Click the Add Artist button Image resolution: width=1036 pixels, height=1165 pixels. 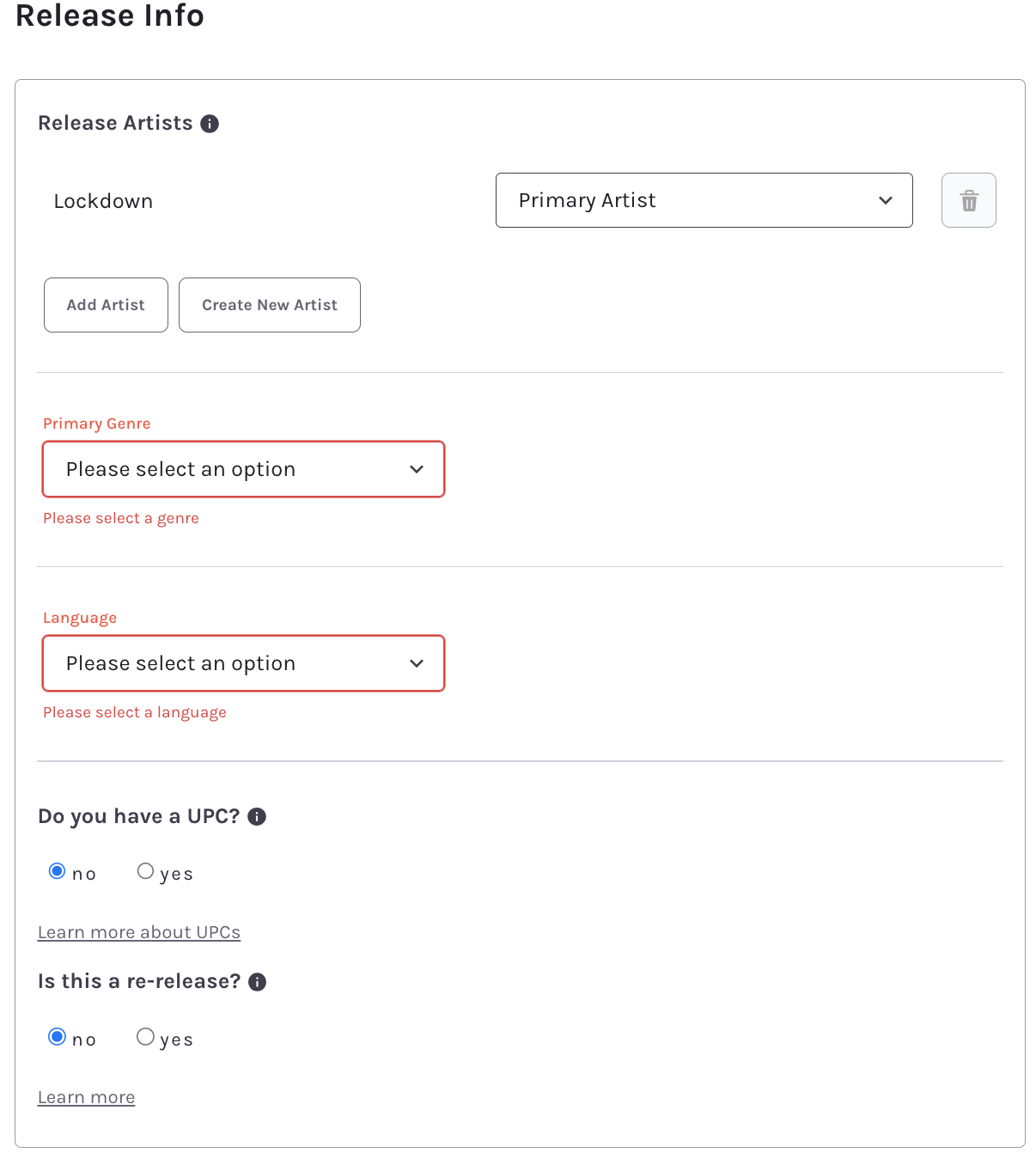(x=106, y=305)
